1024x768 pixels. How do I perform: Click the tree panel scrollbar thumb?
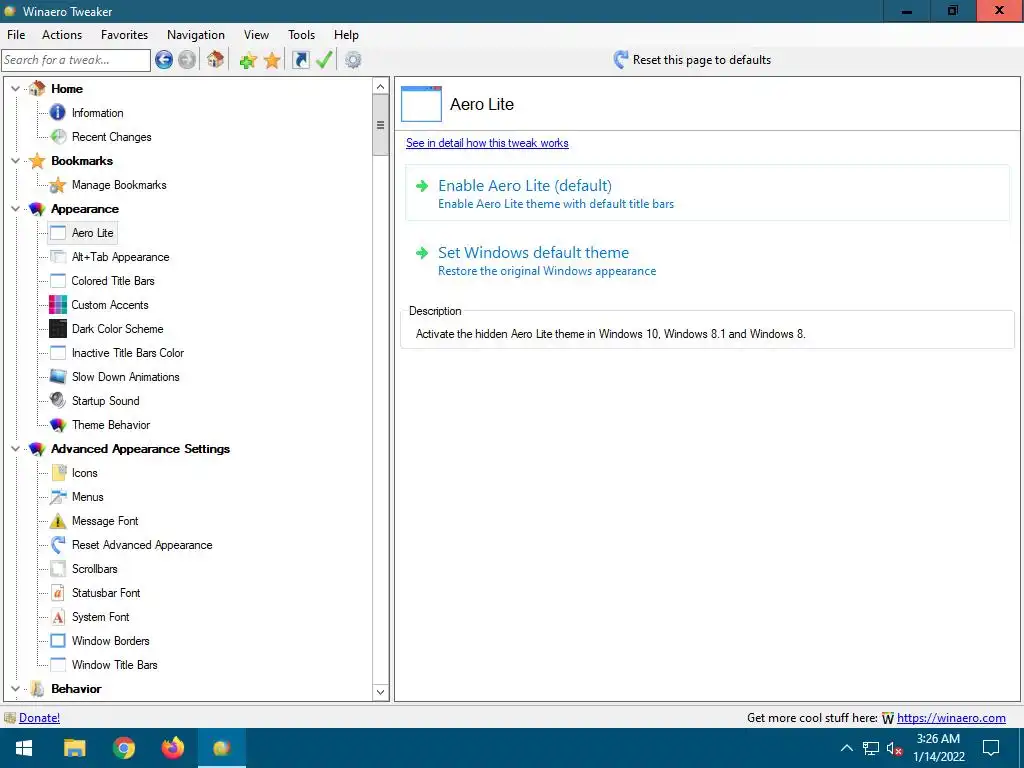pos(381,125)
